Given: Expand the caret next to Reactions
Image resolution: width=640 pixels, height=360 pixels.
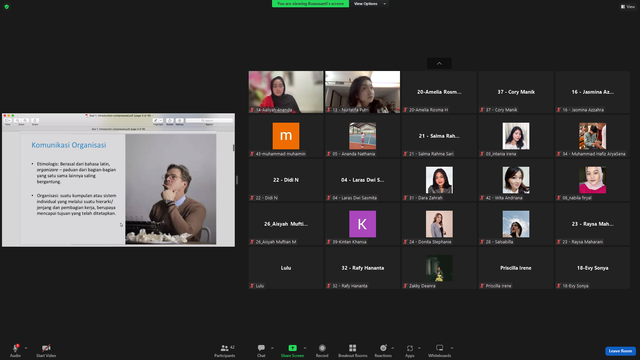Looking at the screenshot, I should click(393, 348).
